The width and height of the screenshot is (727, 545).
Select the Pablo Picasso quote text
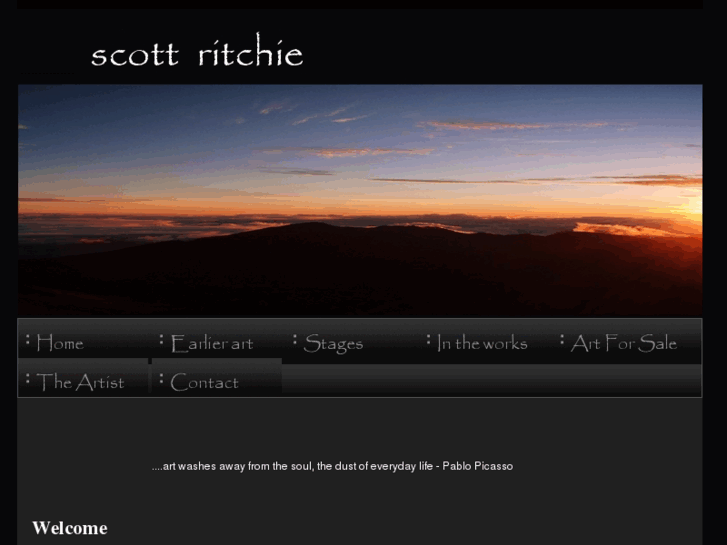[332, 466]
